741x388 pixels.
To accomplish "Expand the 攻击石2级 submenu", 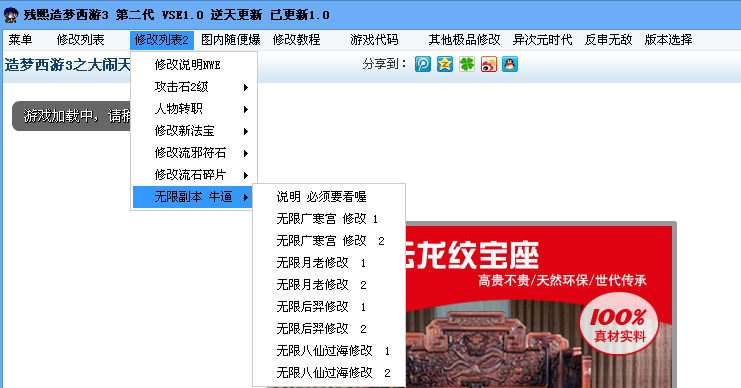I will [x=194, y=87].
